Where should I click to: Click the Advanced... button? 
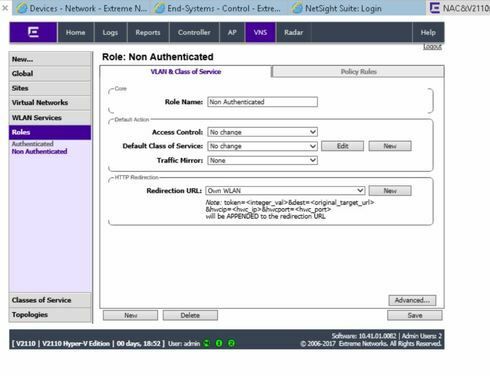[x=412, y=300]
